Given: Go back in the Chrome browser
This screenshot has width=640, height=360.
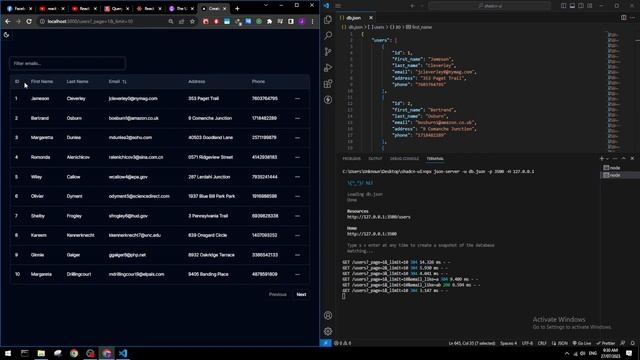Looking at the screenshot, I should coord(8,21).
